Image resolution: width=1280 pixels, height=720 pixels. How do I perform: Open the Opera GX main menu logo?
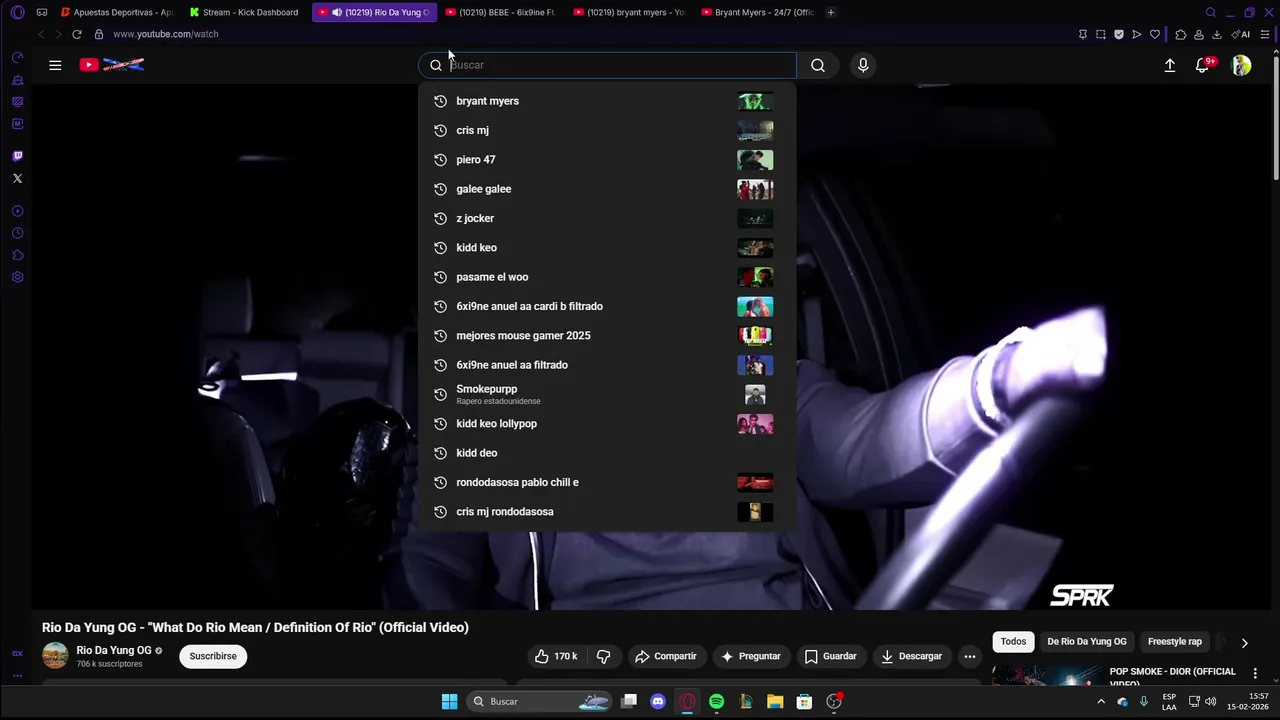click(x=17, y=12)
